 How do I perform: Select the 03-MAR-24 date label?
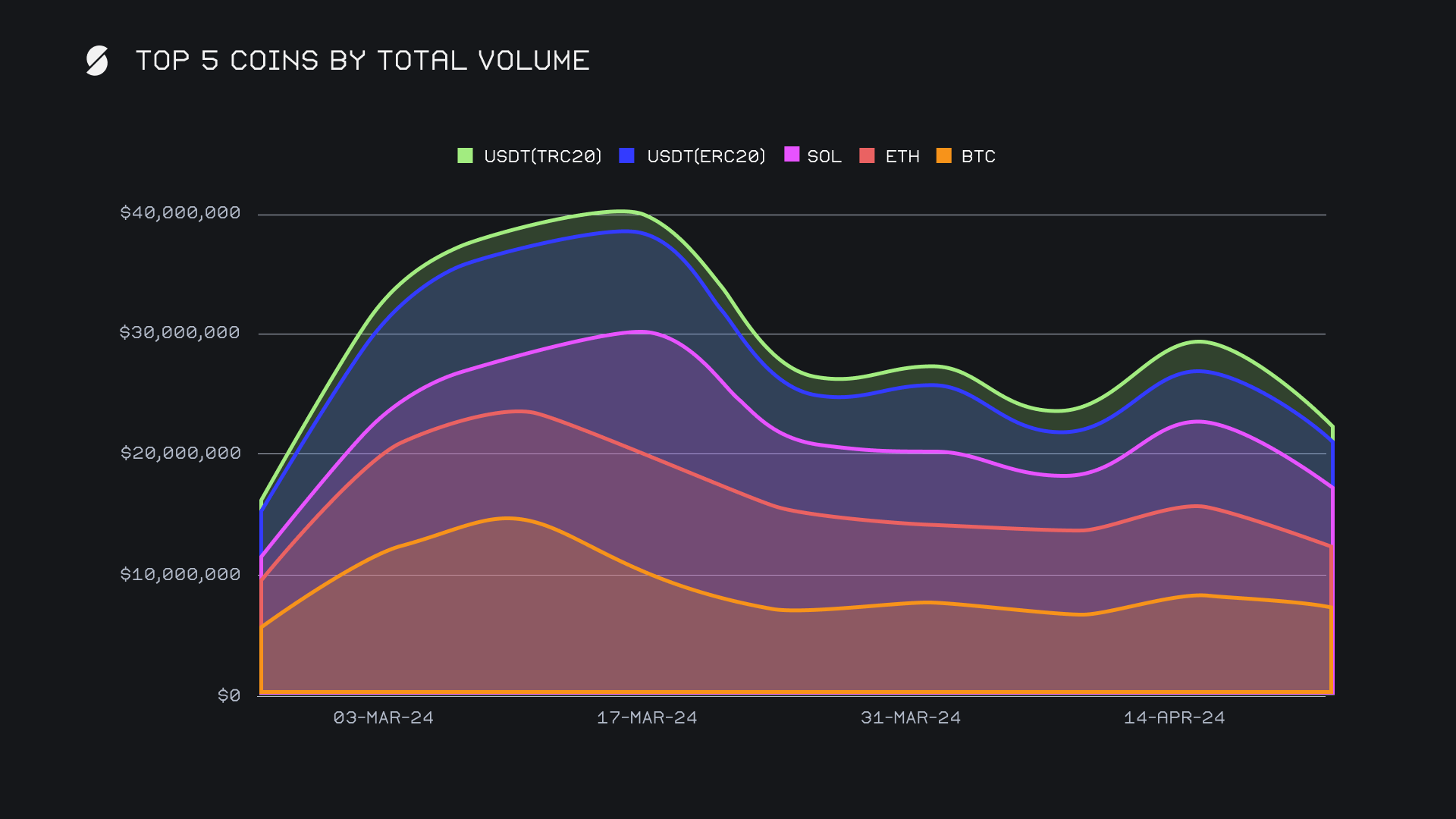pos(383,717)
